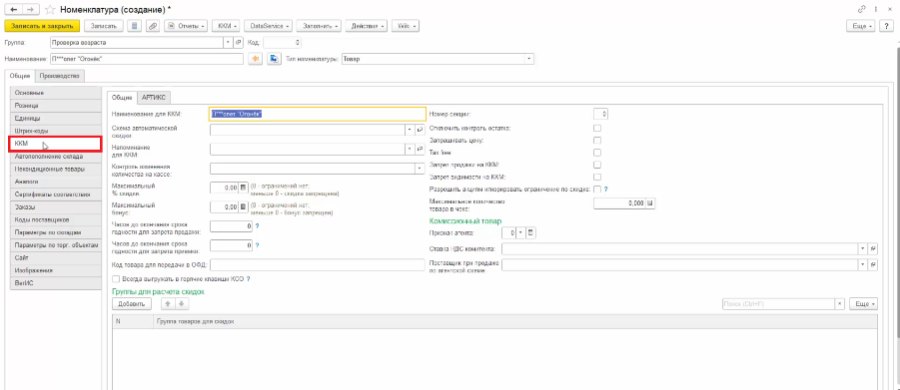Open calculator for Максимальный % скидки
Viewport: 900px width, 390px height.
click(x=242, y=187)
